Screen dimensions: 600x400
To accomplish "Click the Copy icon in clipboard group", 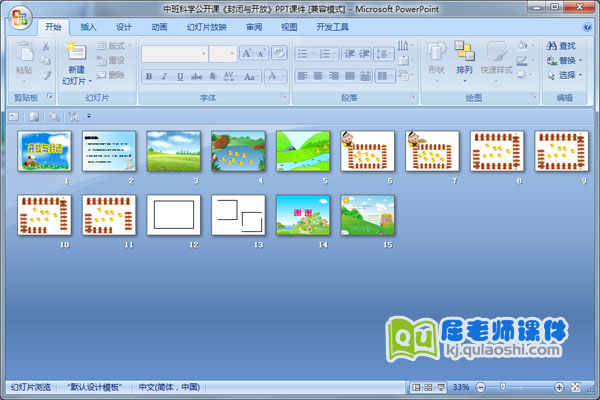I will coord(46,60).
